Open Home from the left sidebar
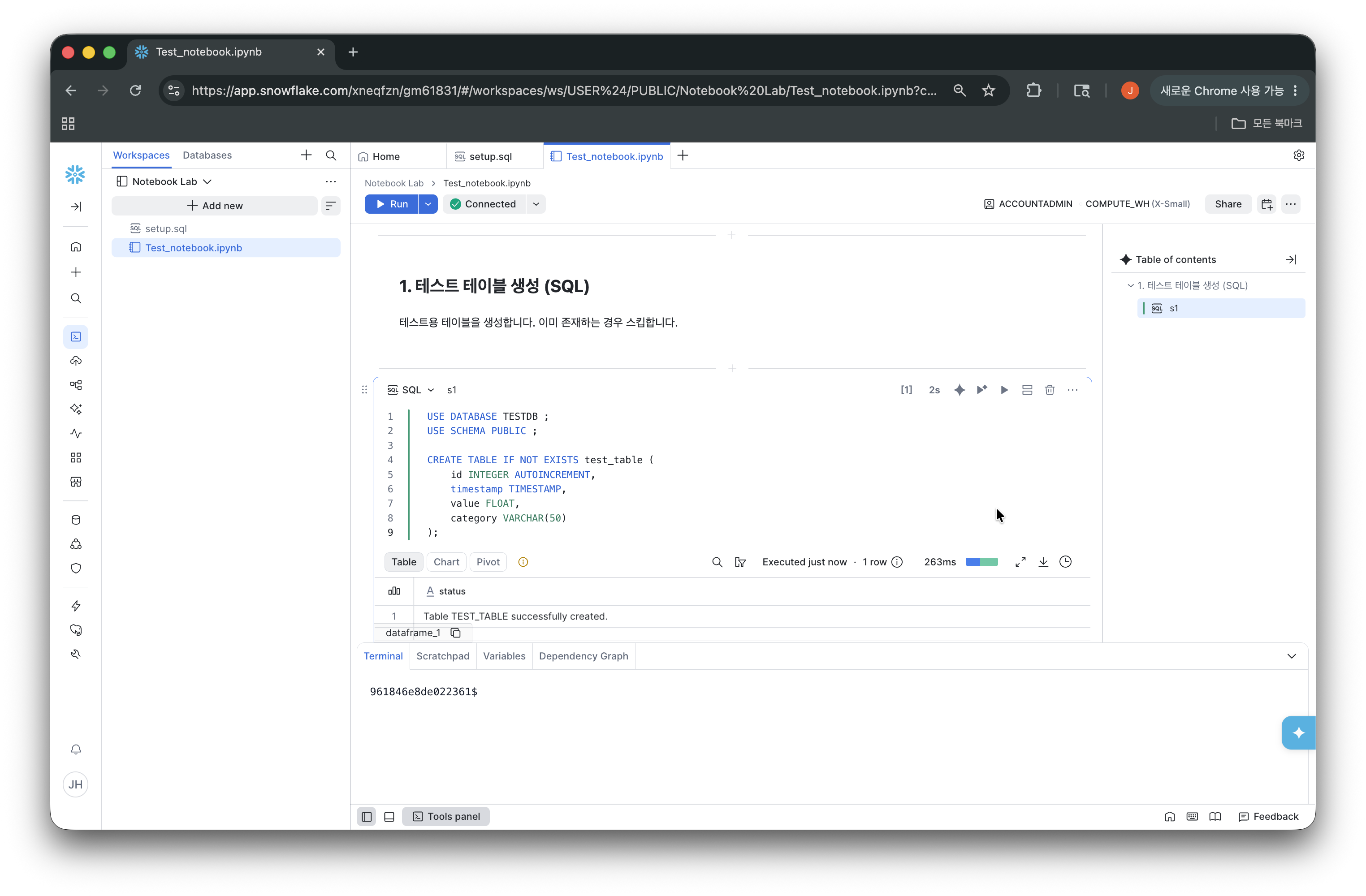Screen dimensions: 1366x896 (76, 247)
